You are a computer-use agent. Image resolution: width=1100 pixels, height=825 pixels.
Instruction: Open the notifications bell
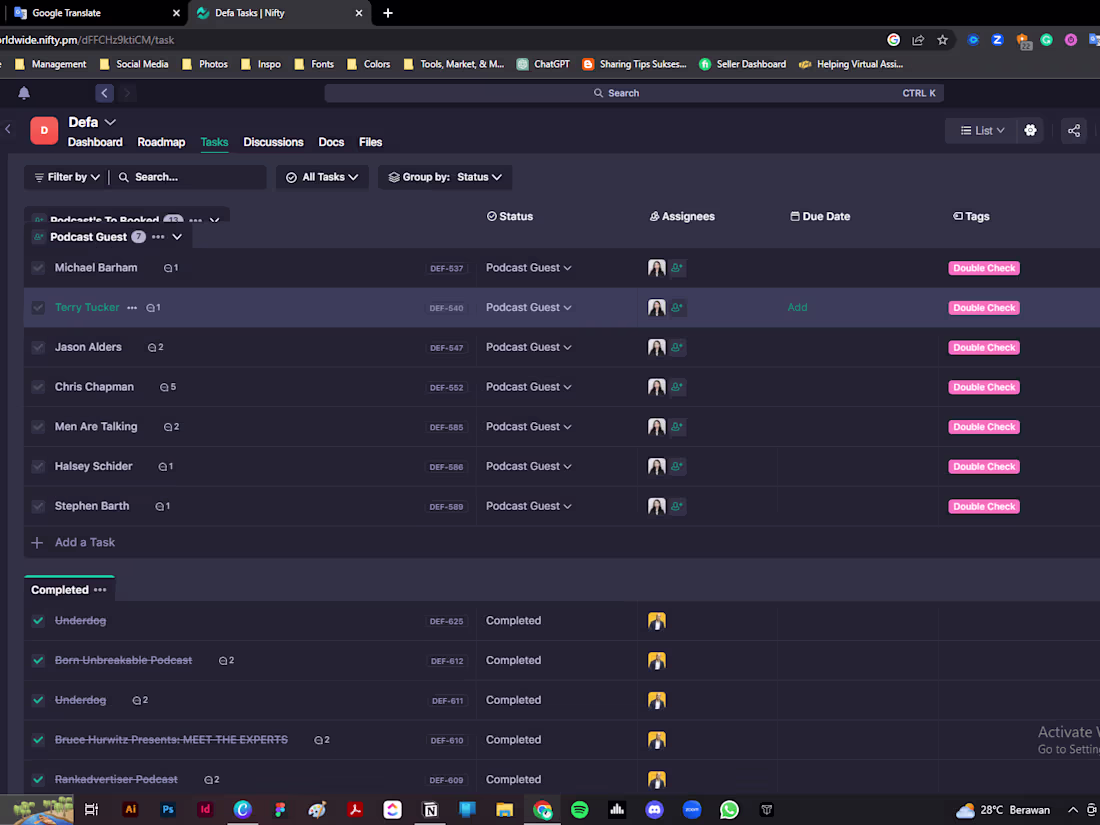(24, 93)
